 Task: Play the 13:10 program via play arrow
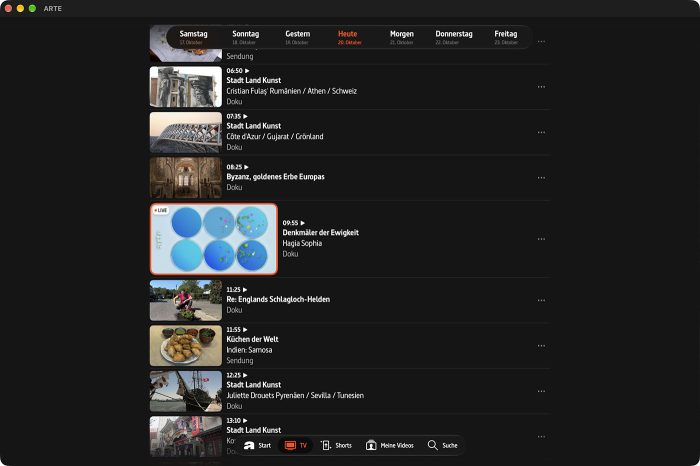245,420
